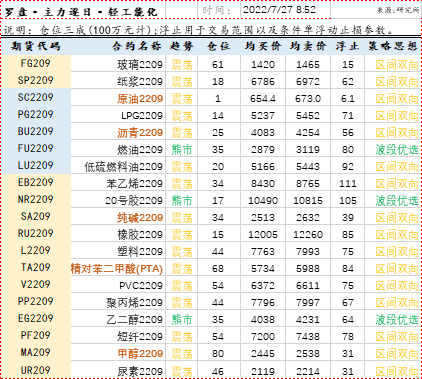
Task: Select the 期货代码 column header
Action: pos(36,46)
